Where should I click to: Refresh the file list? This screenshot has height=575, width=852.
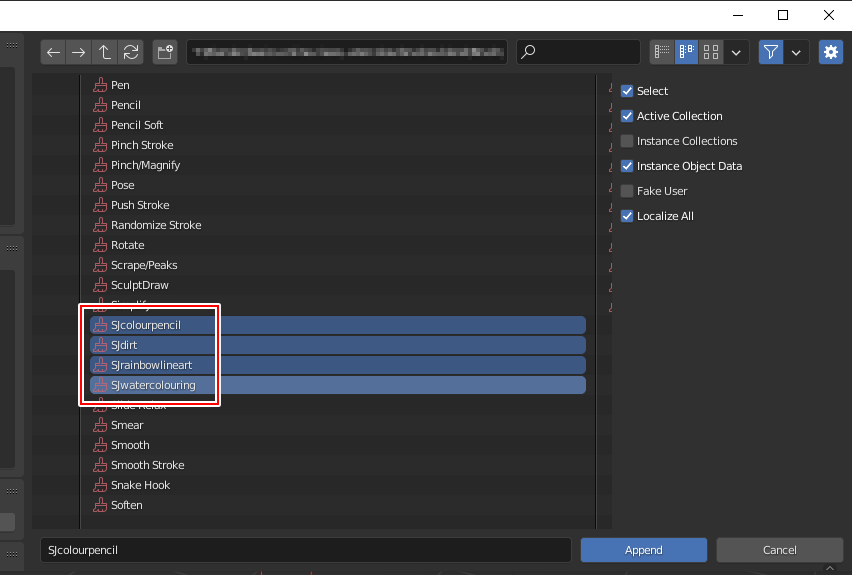tap(130, 52)
